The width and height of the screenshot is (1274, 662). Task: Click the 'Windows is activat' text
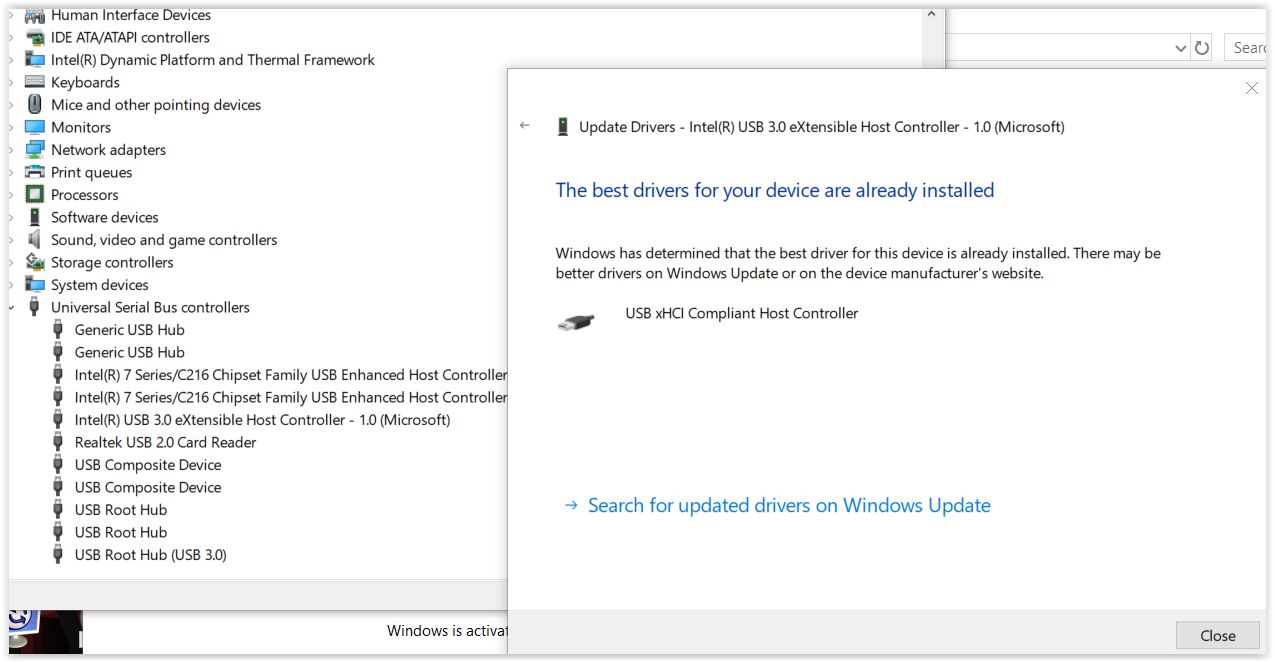448,631
